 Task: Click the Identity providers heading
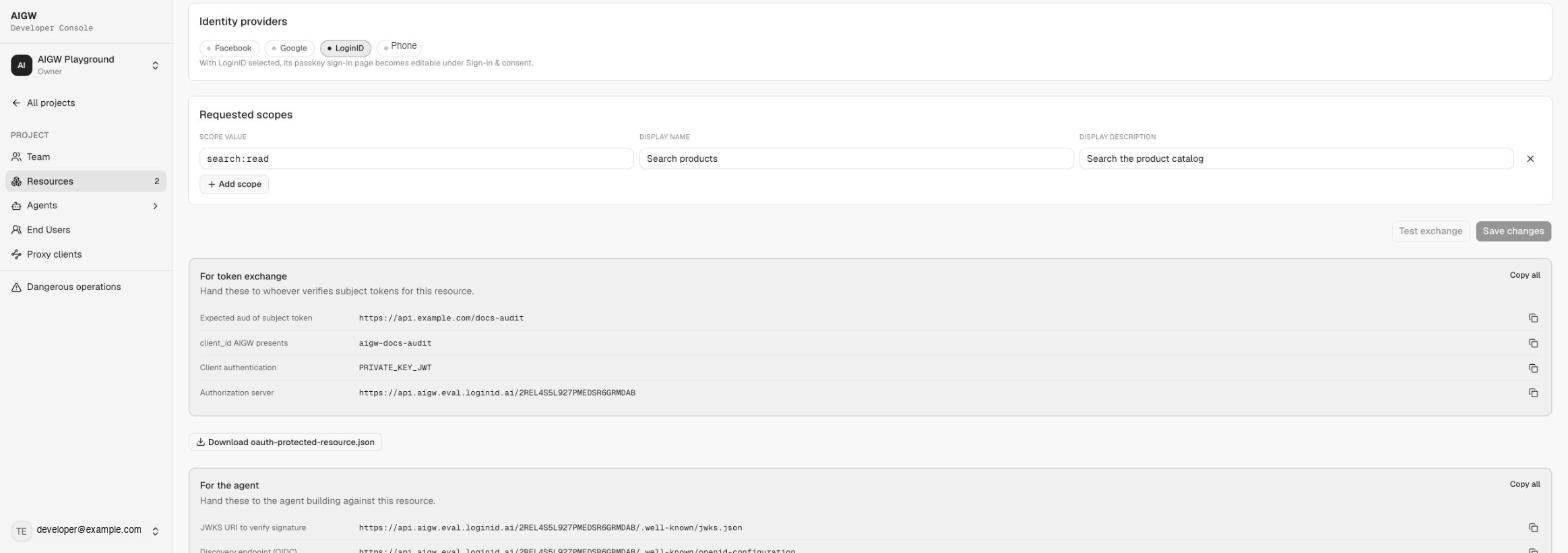click(x=243, y=21)
